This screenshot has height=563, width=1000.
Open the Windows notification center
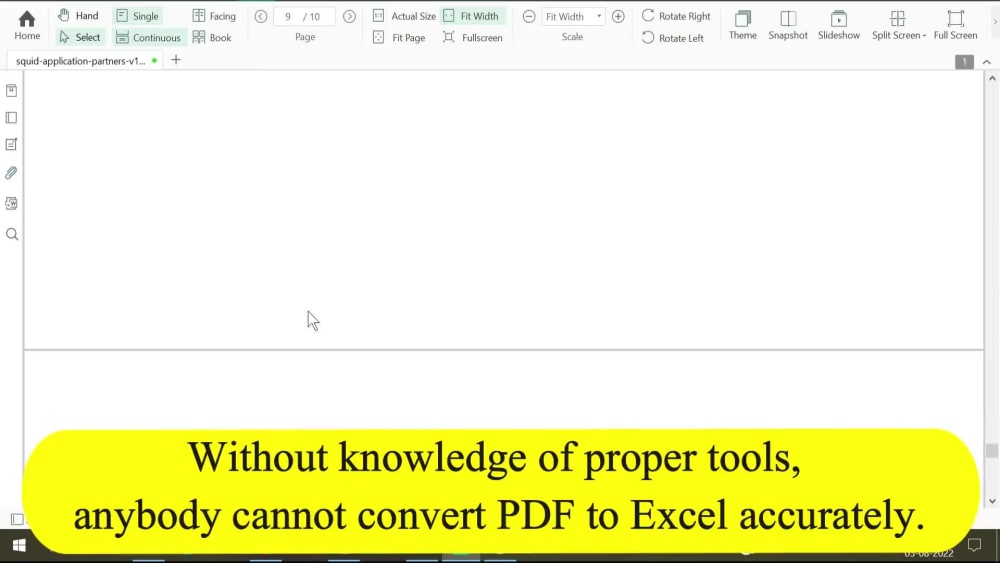point(974,545)
